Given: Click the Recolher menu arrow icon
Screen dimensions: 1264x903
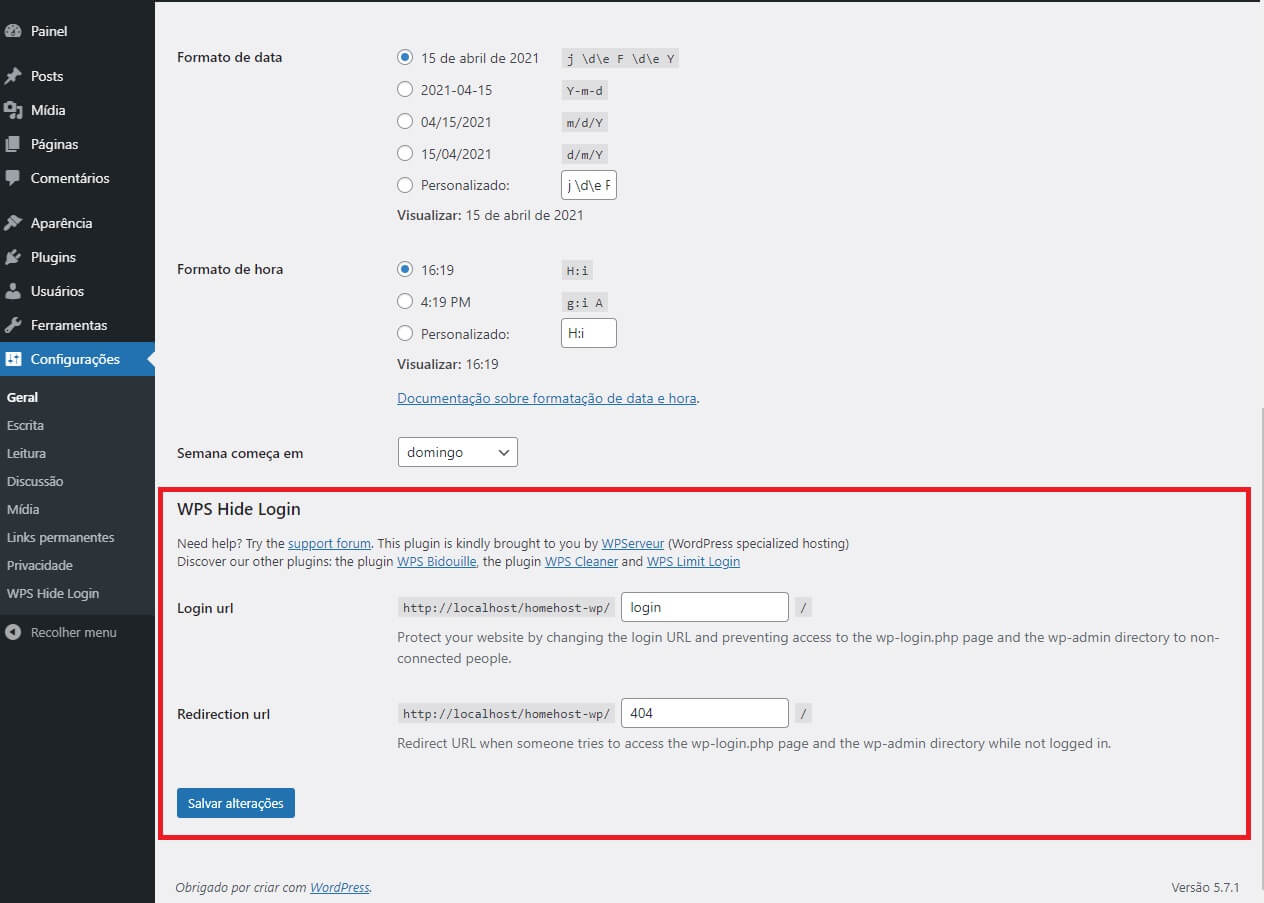Looking at the screenshot, I should [13, 632].
